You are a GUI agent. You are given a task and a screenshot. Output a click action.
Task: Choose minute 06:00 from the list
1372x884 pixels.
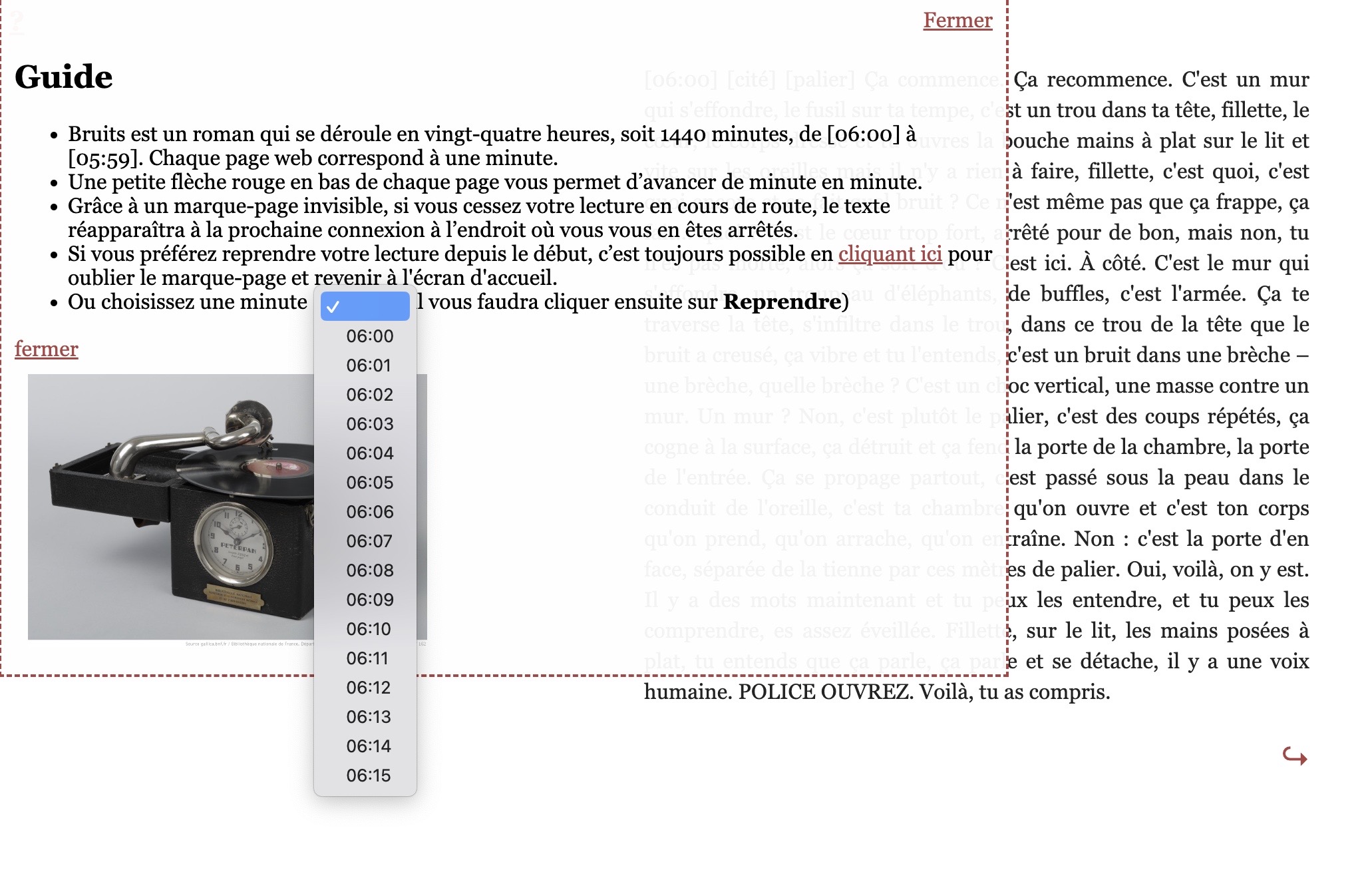pos(365,336)
